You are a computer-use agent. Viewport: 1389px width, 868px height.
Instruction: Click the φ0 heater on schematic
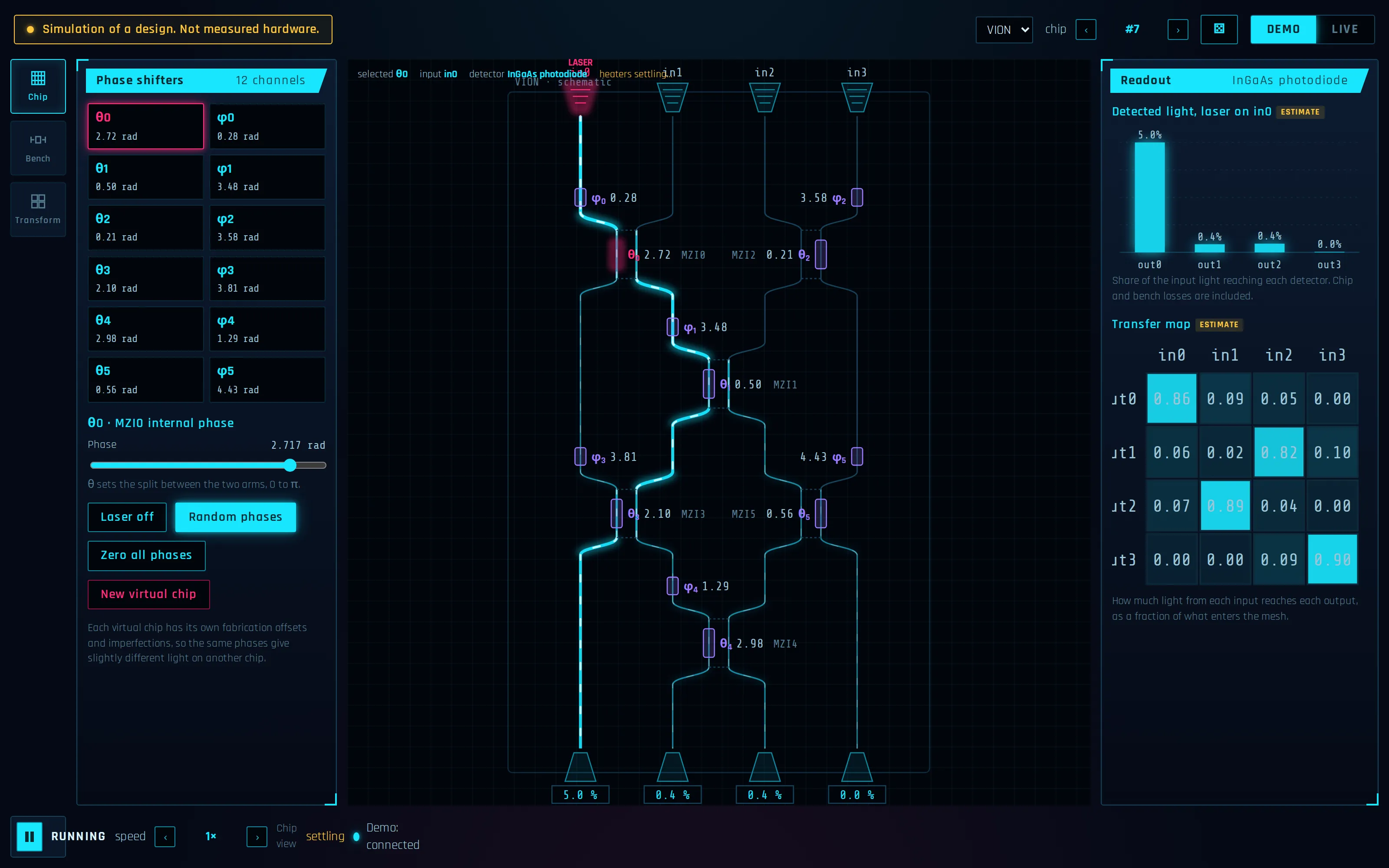[x=580, y=197]
